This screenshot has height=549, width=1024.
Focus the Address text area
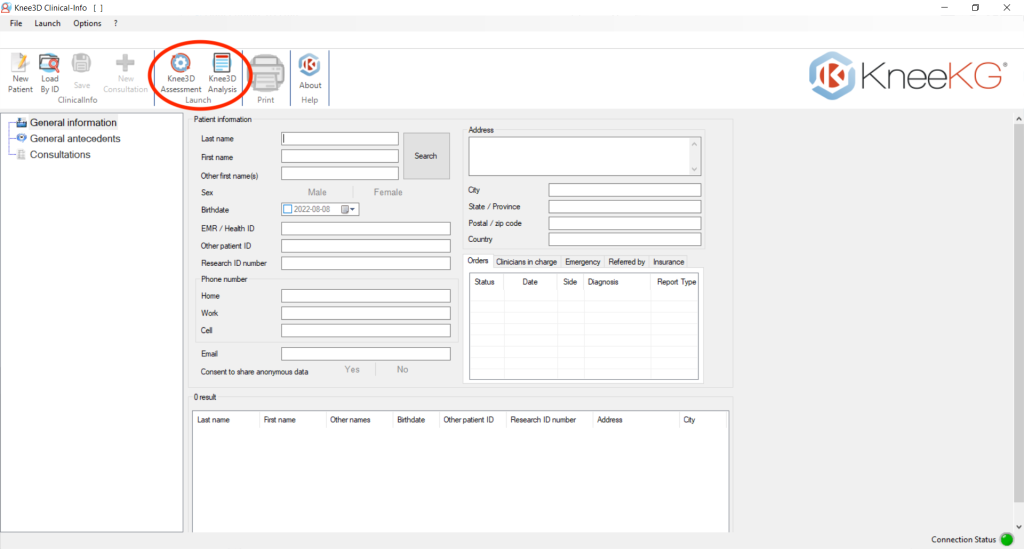[579, 156]
